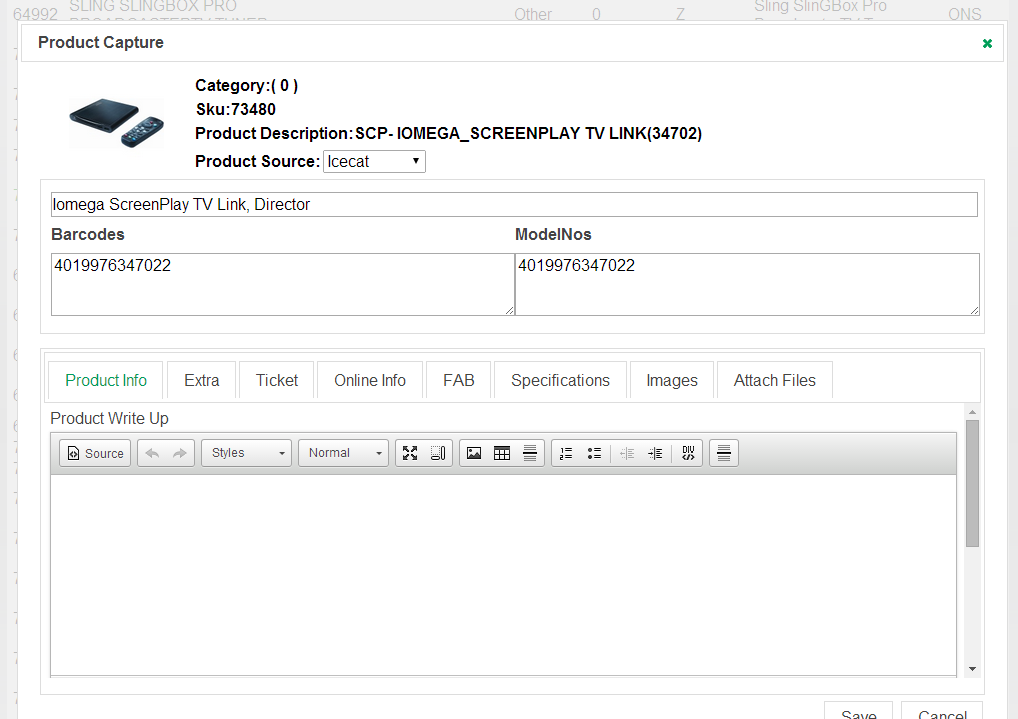The height and width of the screenshot is (719, 1018).
Task: Click the "Product Write Up" heading
Action: click(109, 419)
